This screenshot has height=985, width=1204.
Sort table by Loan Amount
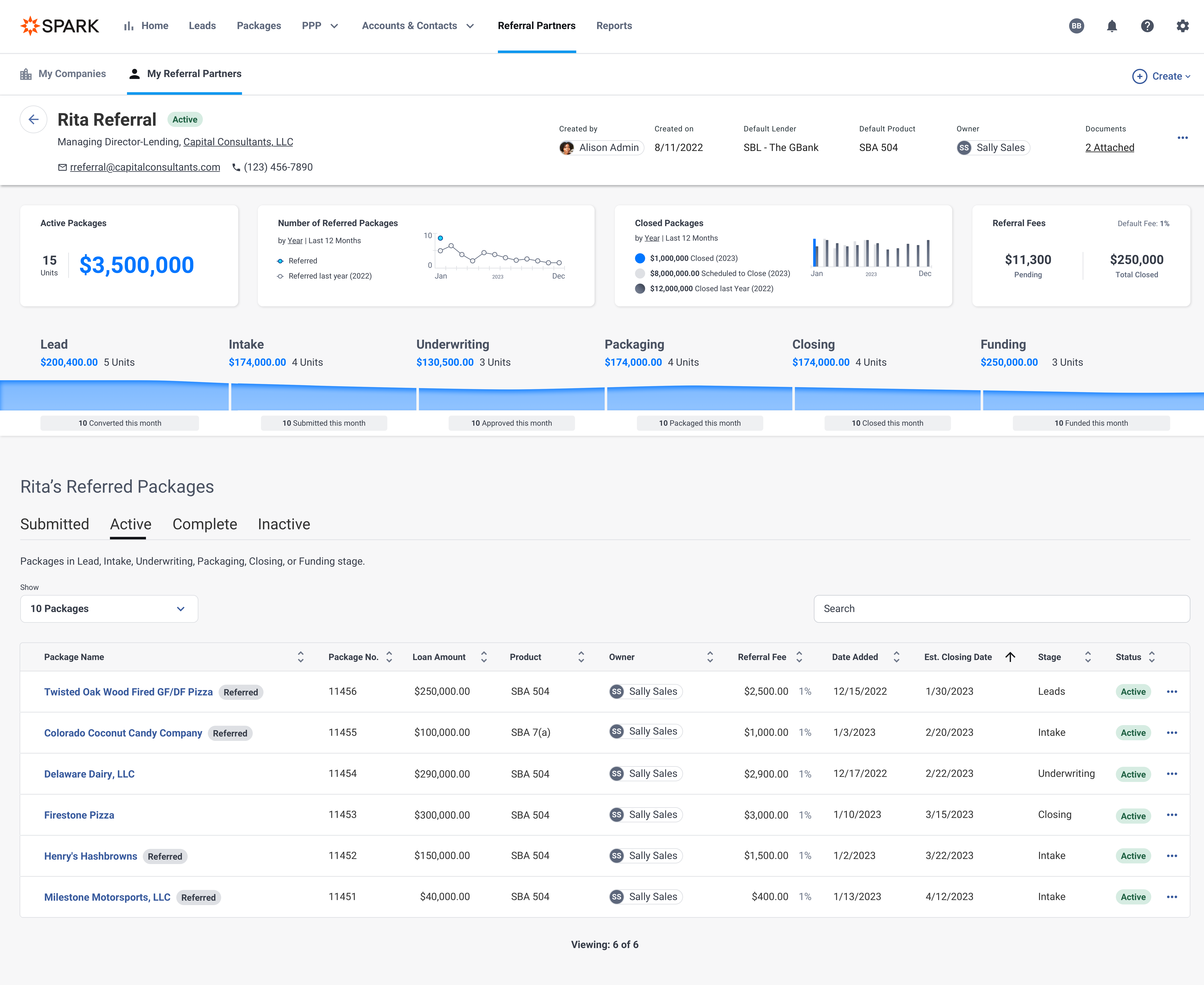tap(484, 657)
